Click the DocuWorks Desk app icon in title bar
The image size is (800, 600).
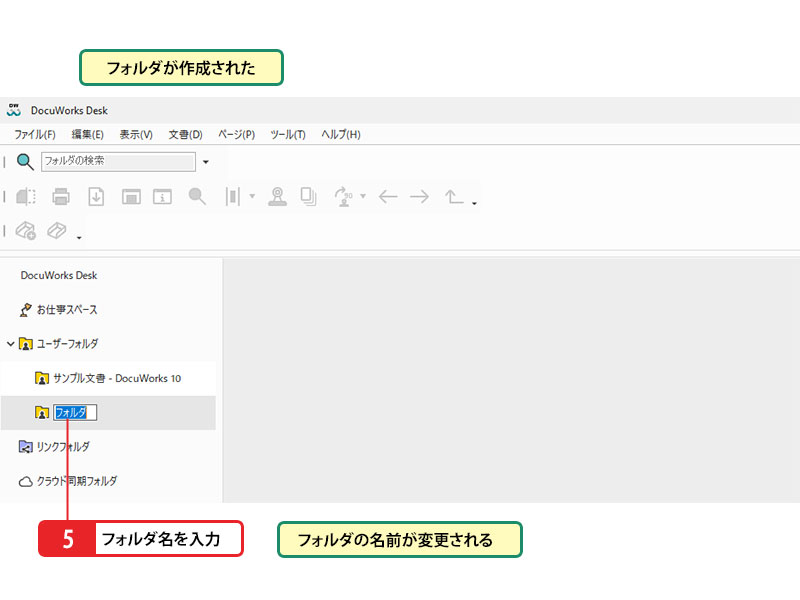tap(14, 110)
